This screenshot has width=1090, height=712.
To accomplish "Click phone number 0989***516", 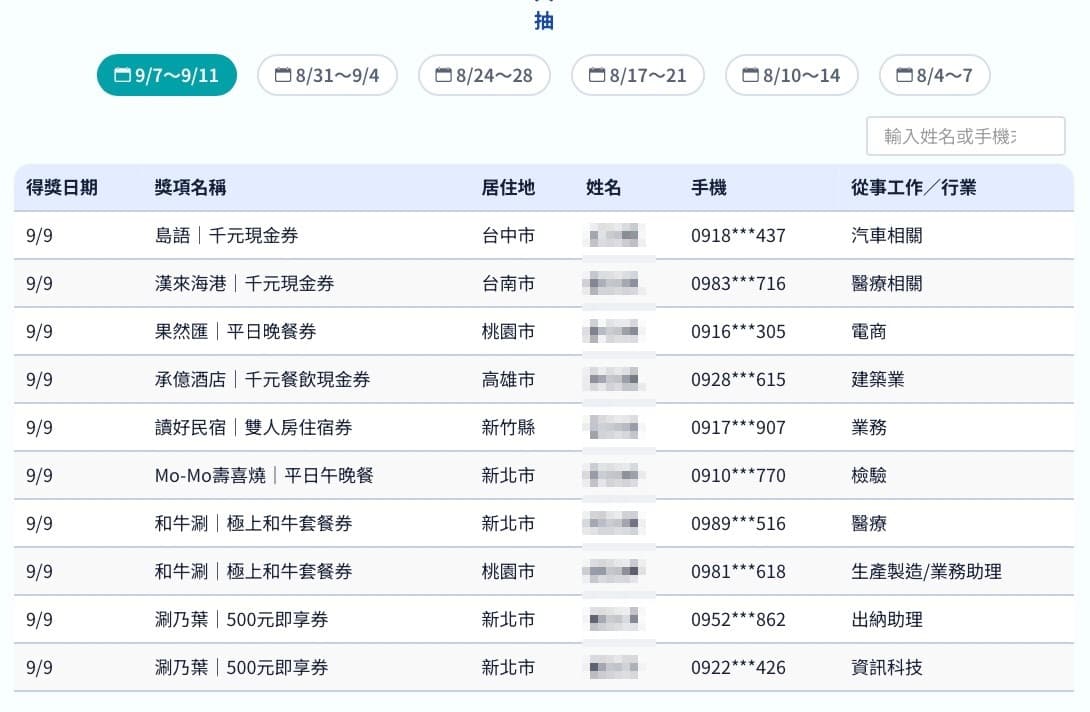I will [738, 524].
